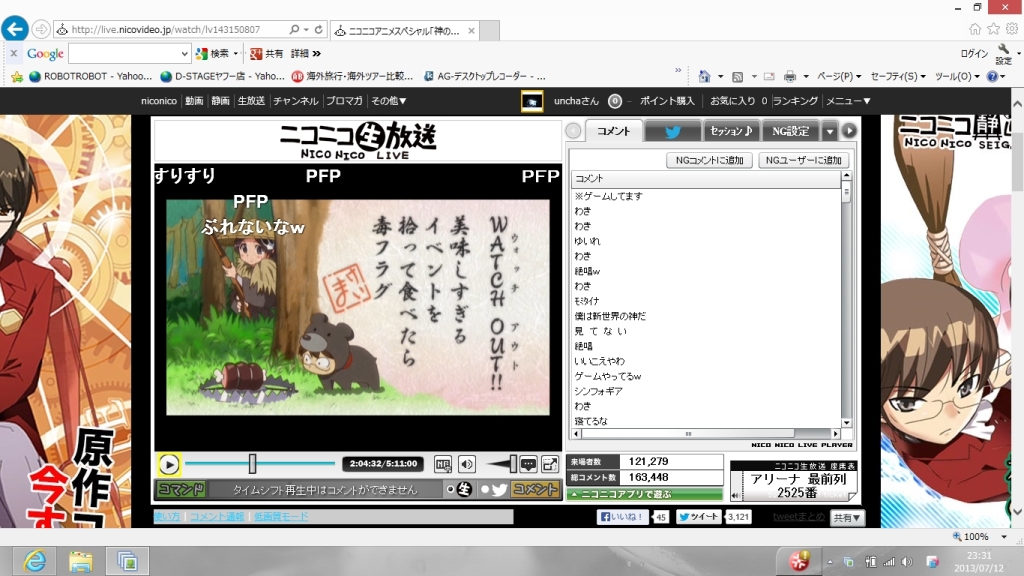The image size is (1024, 576).
Task: Click the RSS feeds icon in the command bar
Action: click(x=737, y=76)
